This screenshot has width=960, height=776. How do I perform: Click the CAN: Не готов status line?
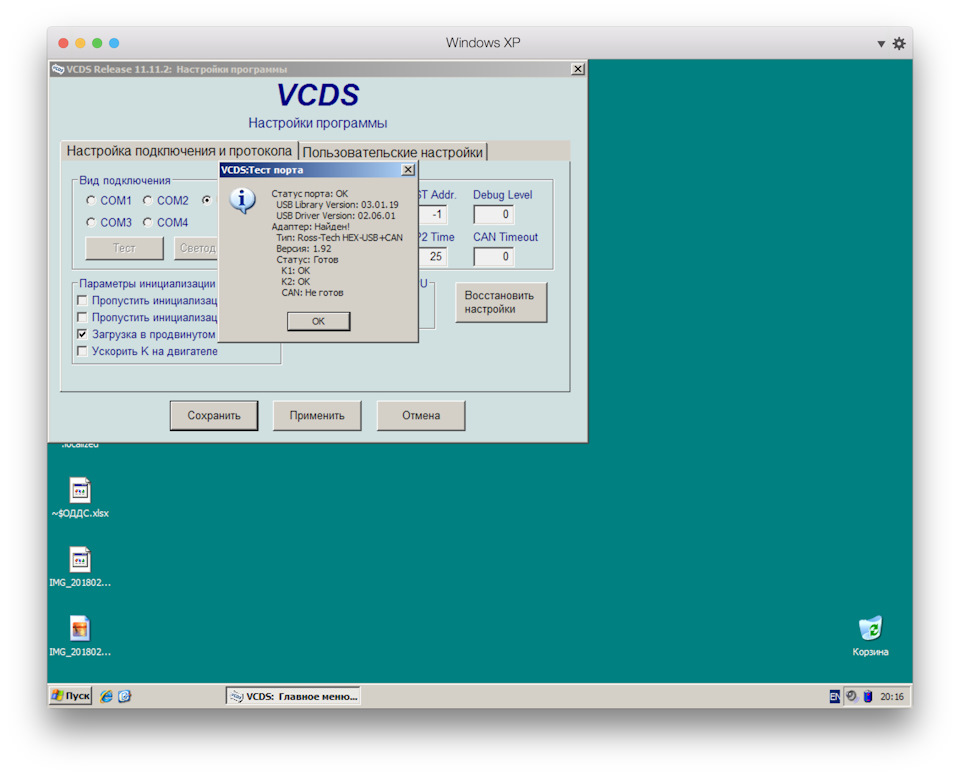tap(312, 293)
